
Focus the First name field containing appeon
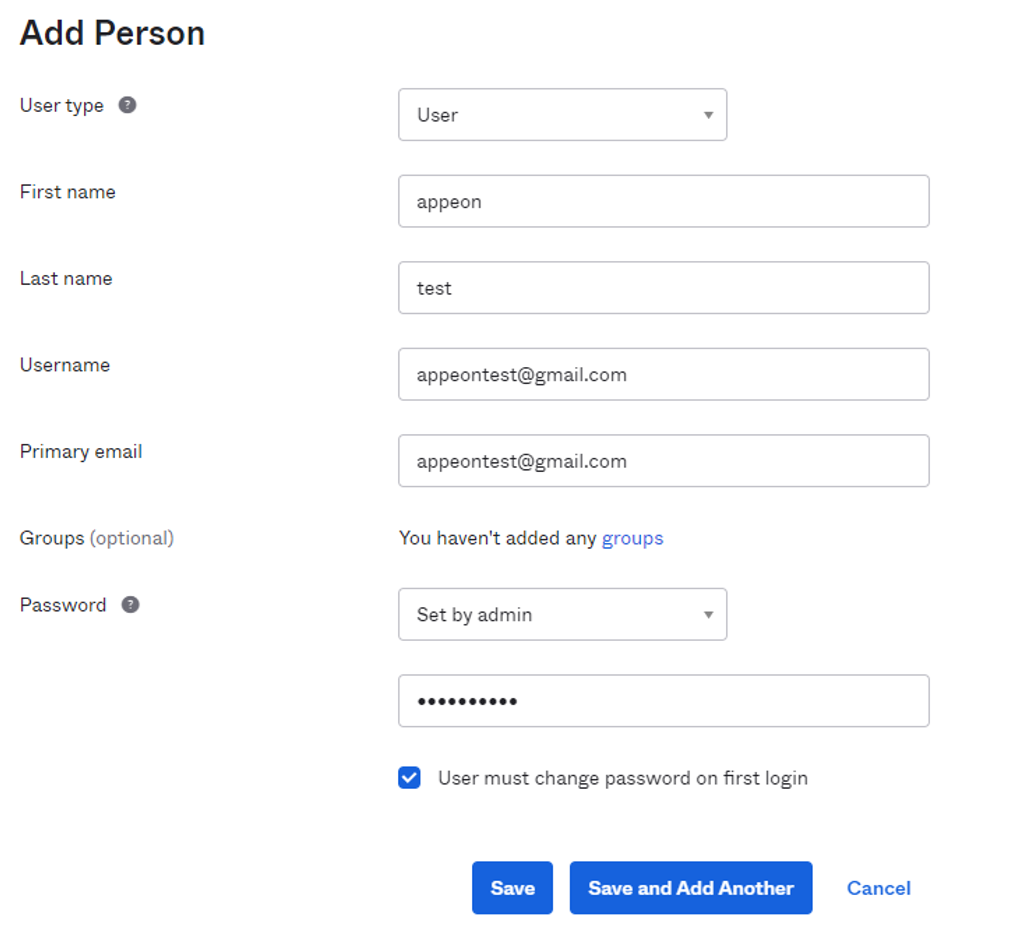point(663,202)
